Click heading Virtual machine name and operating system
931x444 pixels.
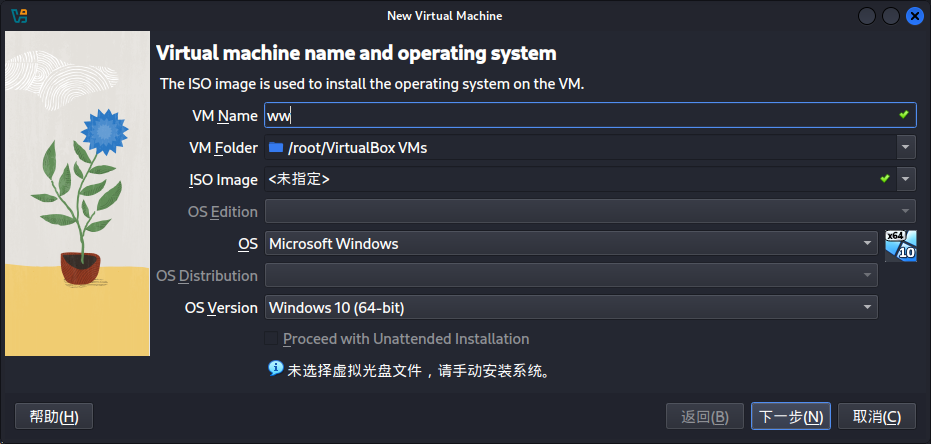click(356, 53)
